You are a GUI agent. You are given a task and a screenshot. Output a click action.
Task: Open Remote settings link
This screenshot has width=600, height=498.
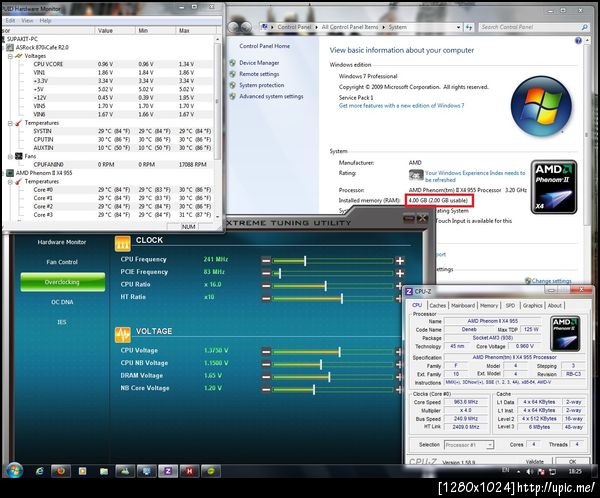click(x=259, y=74)
